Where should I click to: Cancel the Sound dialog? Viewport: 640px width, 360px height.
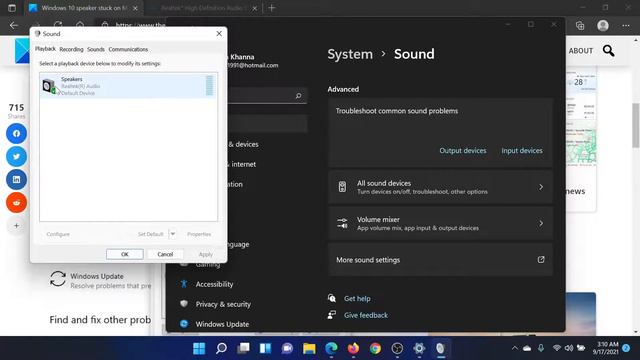tap(165, 254)
